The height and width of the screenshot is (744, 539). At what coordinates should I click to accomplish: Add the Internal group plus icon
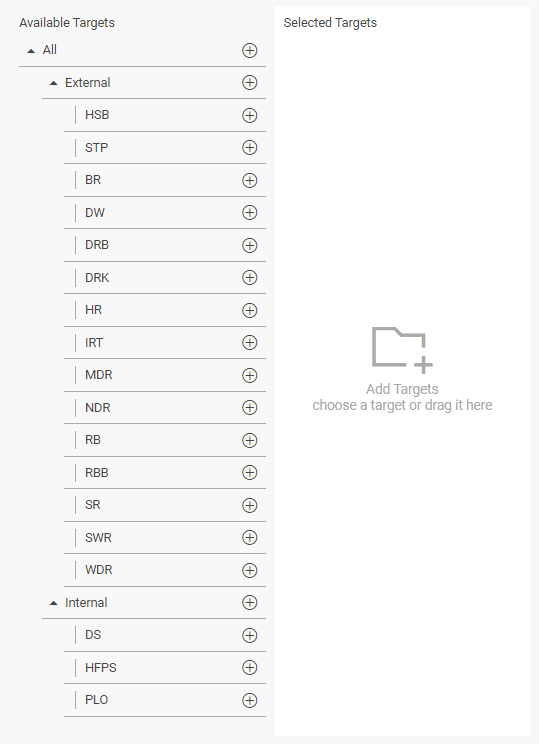tap(250, 603)
